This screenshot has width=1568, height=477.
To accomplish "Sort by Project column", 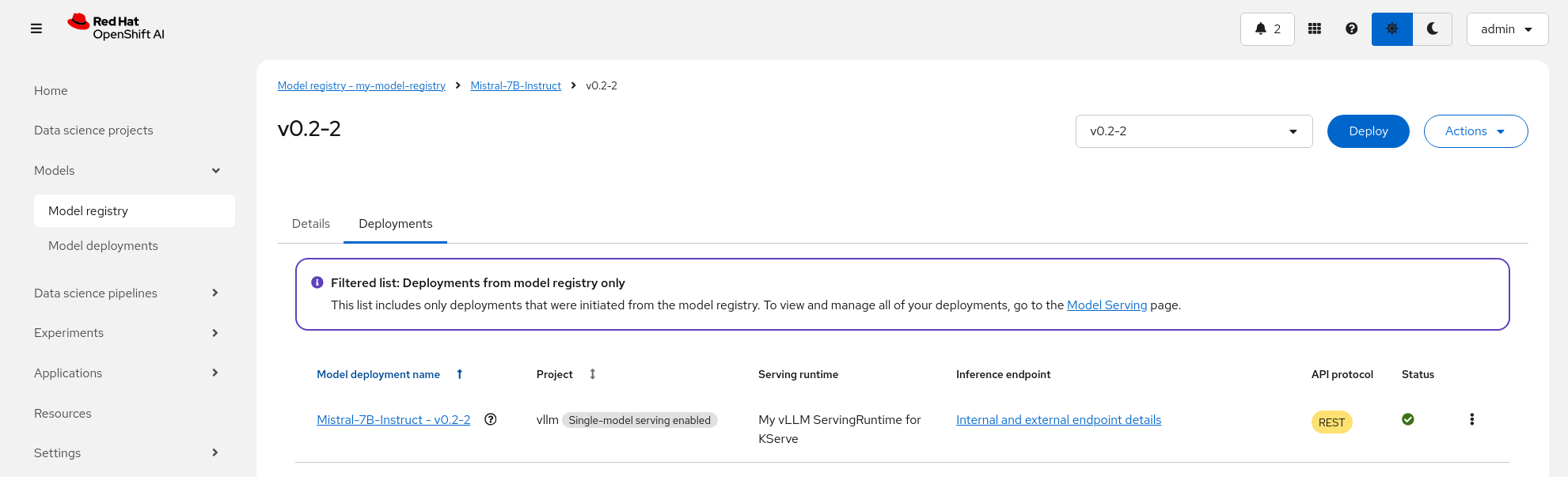I will (555, 375).
